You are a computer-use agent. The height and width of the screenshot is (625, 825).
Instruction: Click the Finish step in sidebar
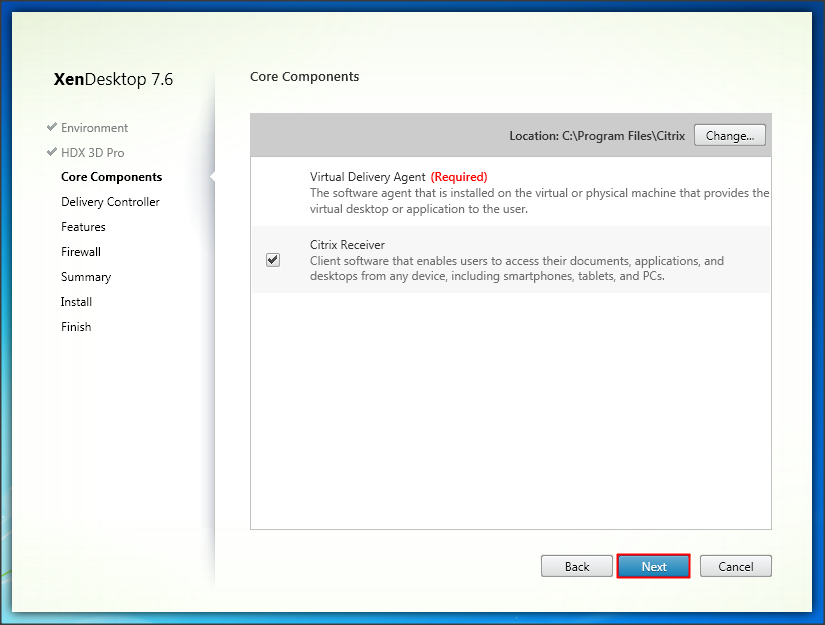76,327
